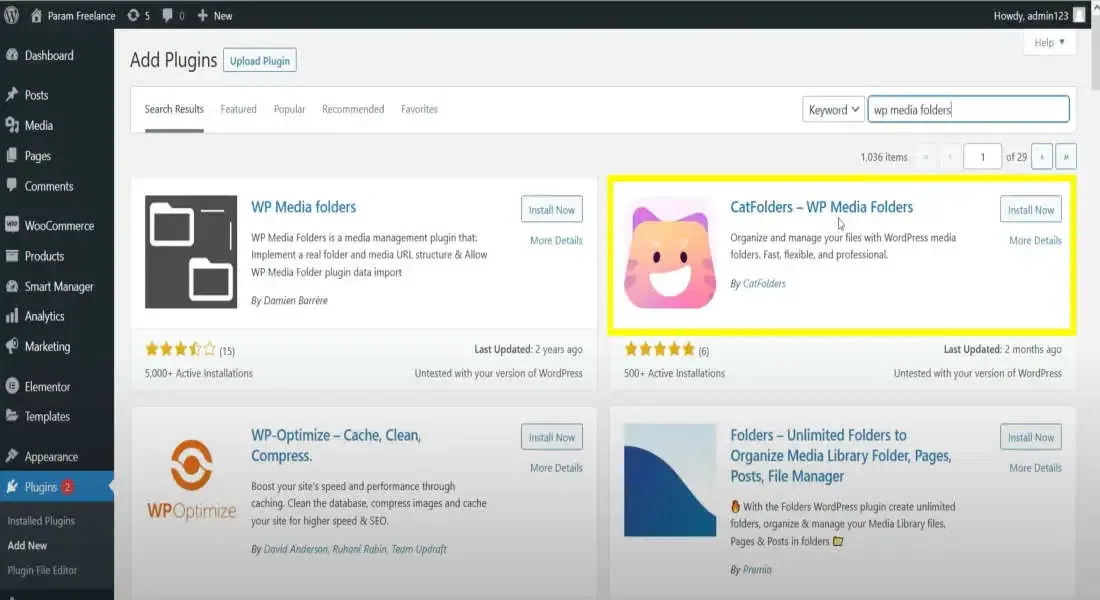The image size is (1100, 600).
Task: Open CatFolders author link
Action: click(764, 284)
